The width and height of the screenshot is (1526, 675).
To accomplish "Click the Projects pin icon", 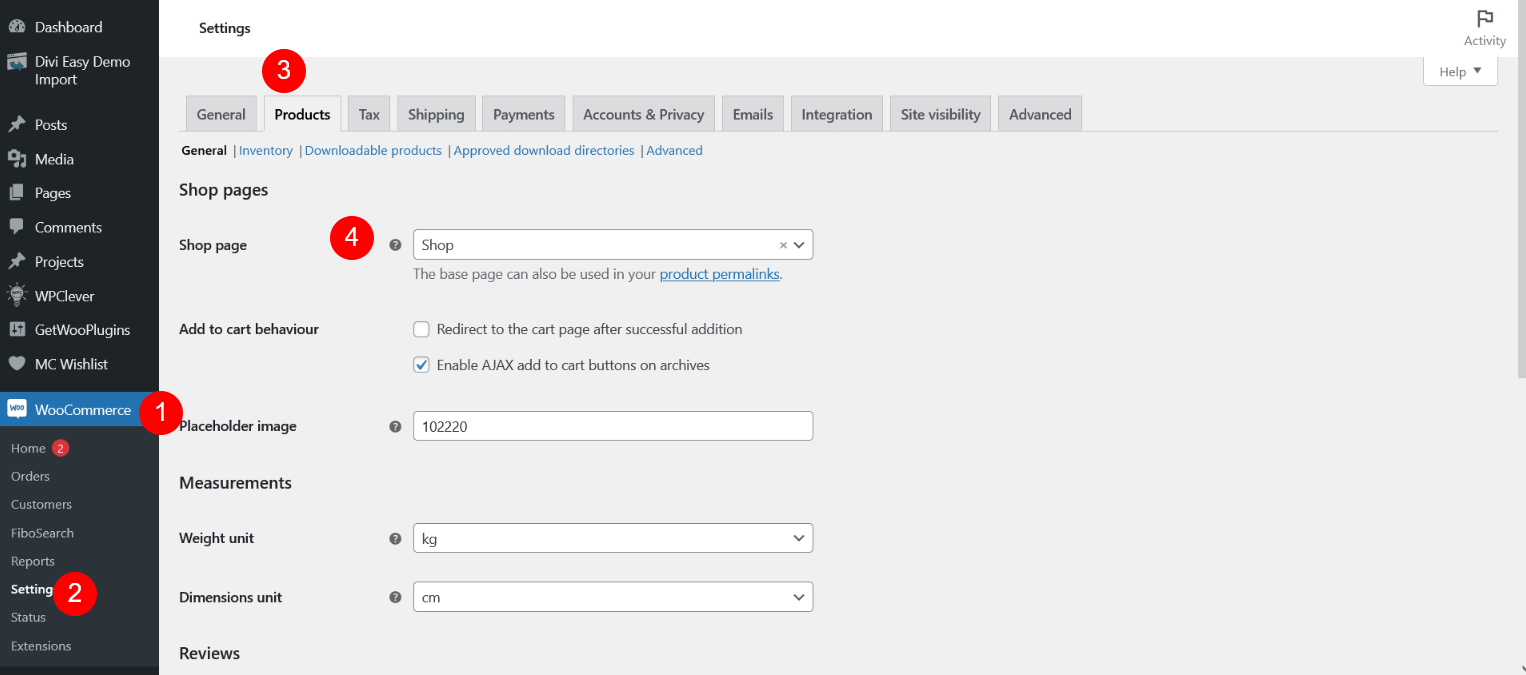I will (16, 261).
